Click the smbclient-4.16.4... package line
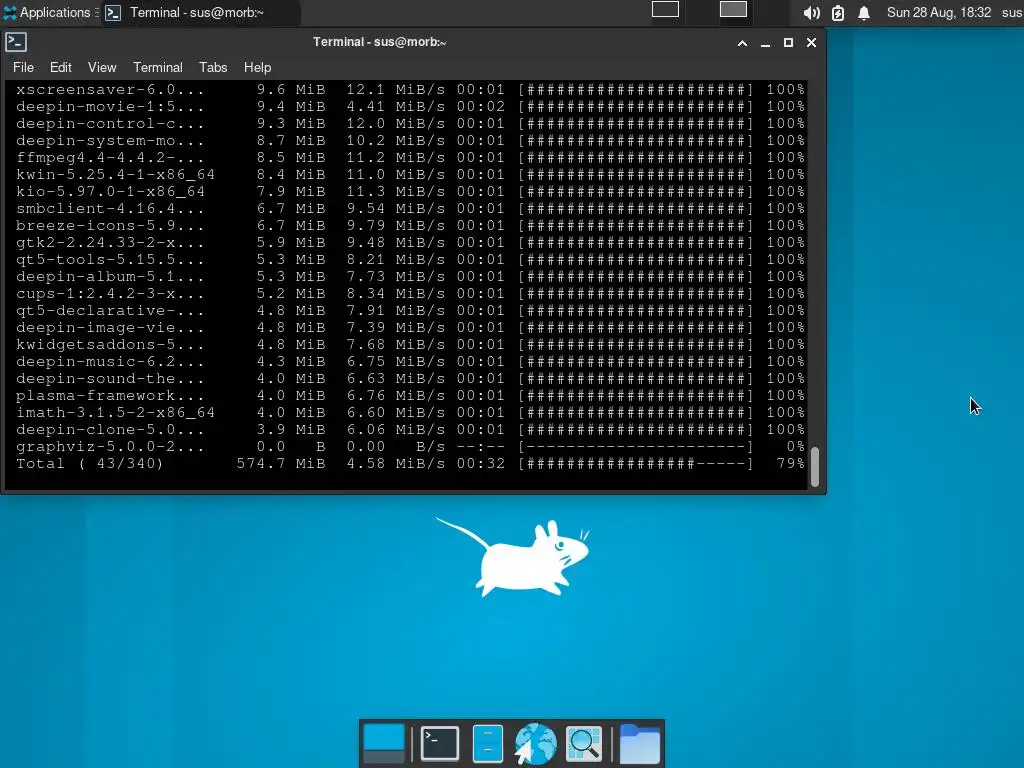Screen dimensions: 1024x768 click(410, 208)
